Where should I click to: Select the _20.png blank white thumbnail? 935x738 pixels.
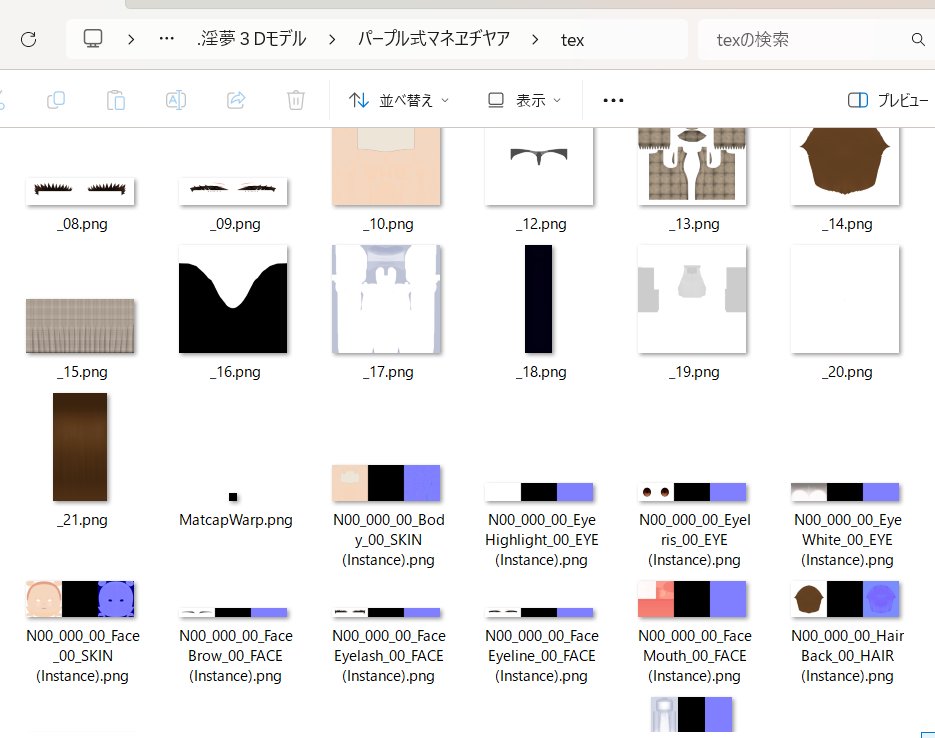[x=845, y=299]
